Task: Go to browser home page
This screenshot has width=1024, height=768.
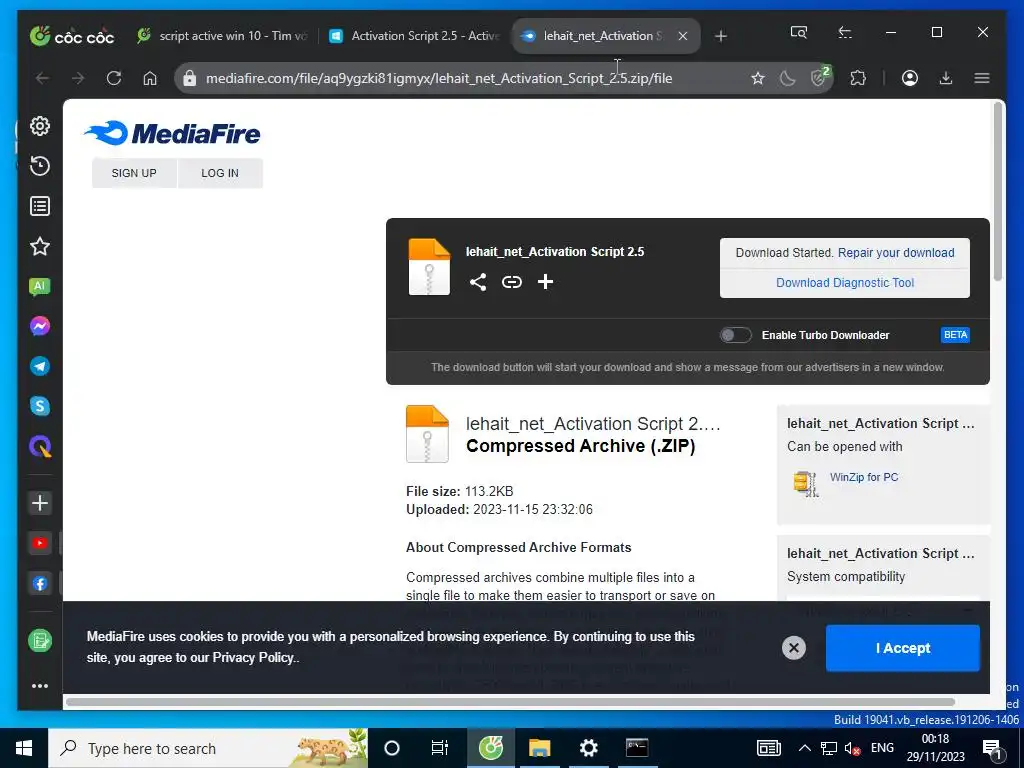Action: pos(150,78)
